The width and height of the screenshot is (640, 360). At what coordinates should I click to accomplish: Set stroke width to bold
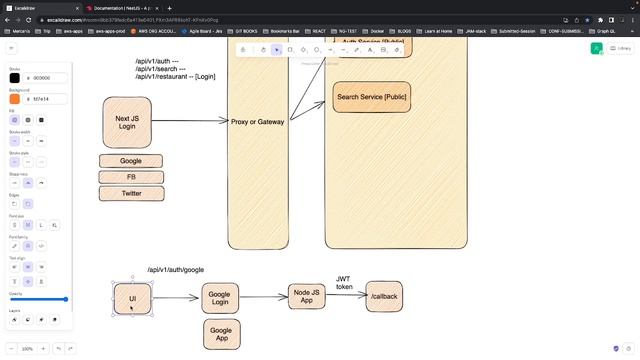pos(28,141)
